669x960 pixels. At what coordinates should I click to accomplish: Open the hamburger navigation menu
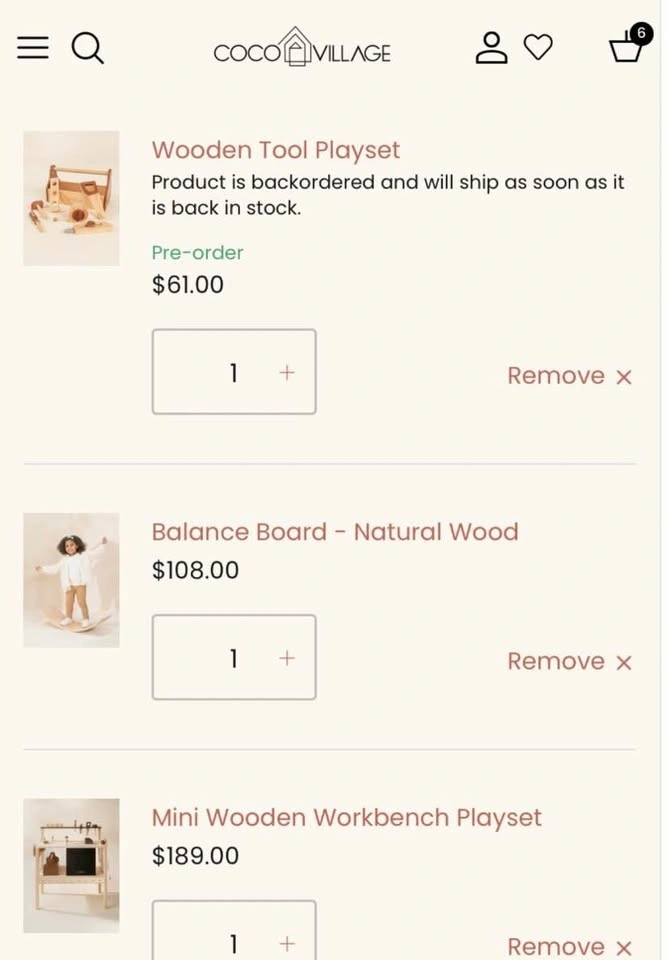click(33, 47)
